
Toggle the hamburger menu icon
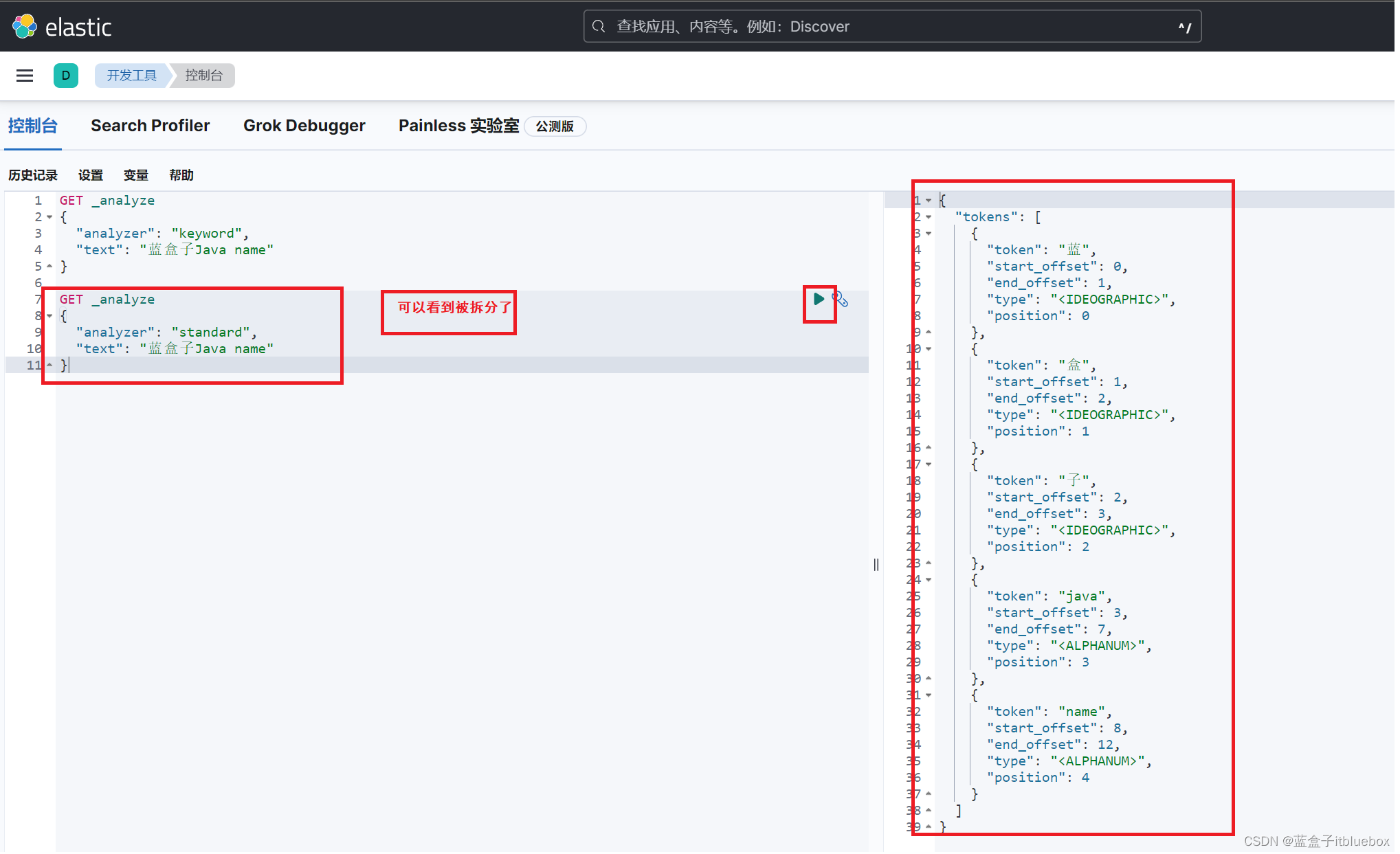(25, 75)
